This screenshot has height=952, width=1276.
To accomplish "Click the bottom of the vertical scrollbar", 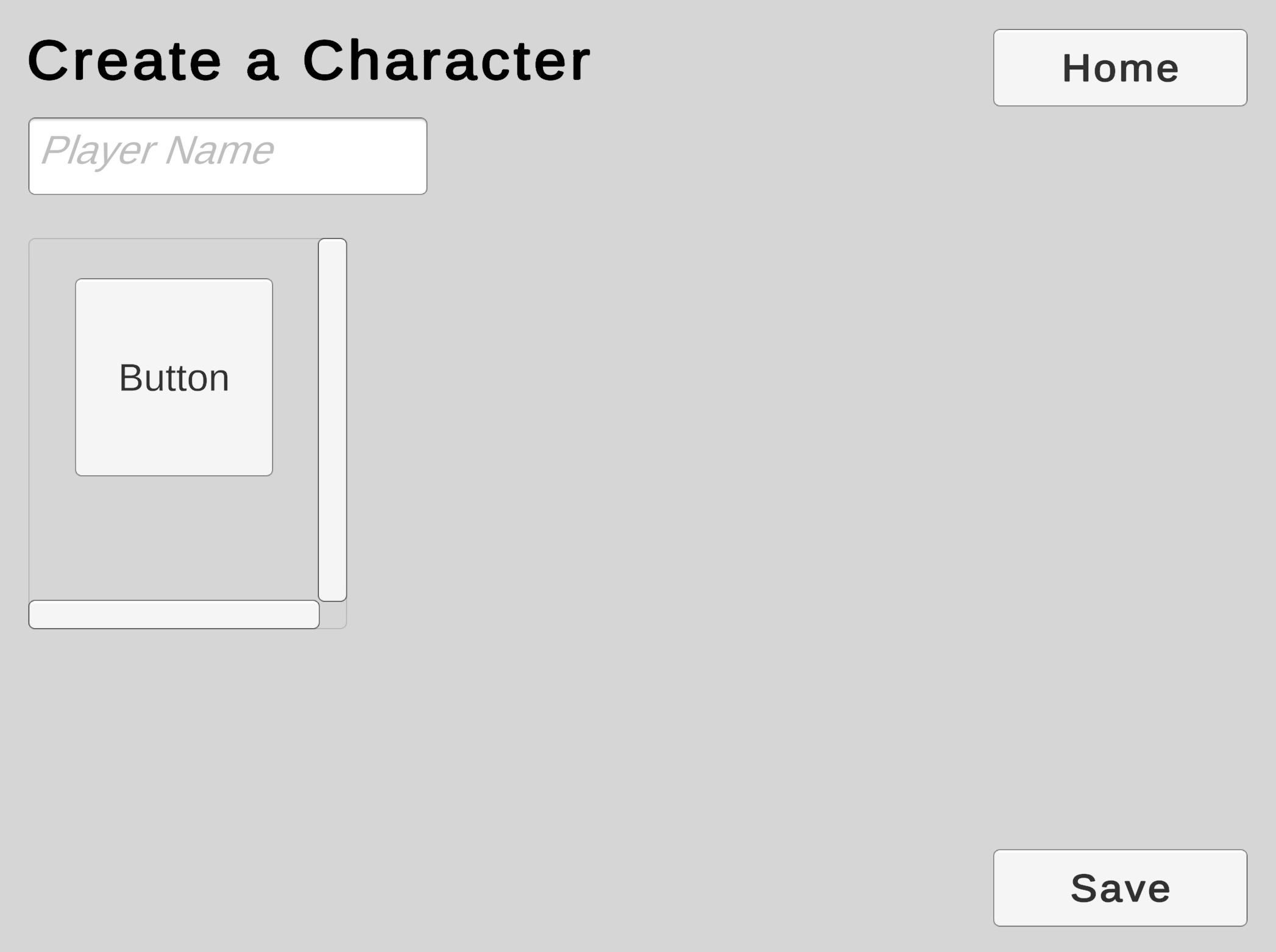I will (x=332, y=591).
